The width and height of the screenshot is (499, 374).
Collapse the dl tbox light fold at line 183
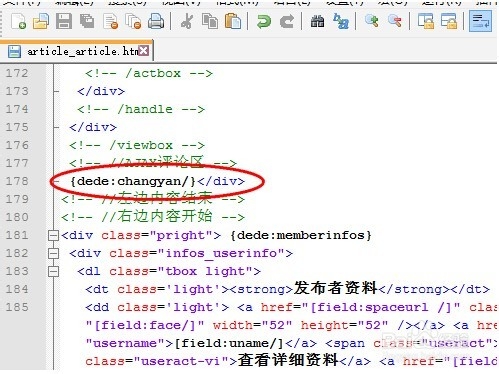pos(53,271)
